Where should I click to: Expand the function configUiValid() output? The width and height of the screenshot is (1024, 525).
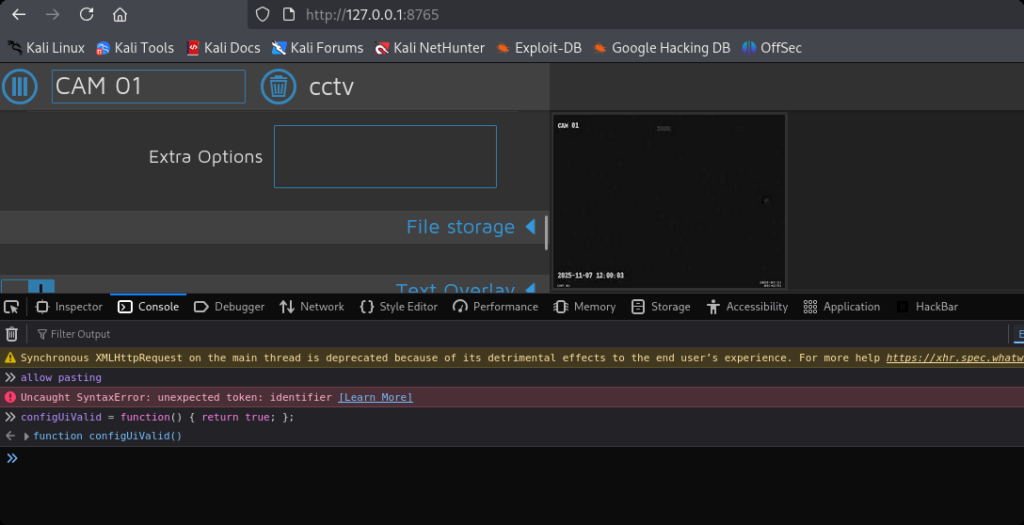[x=27, y=437]
